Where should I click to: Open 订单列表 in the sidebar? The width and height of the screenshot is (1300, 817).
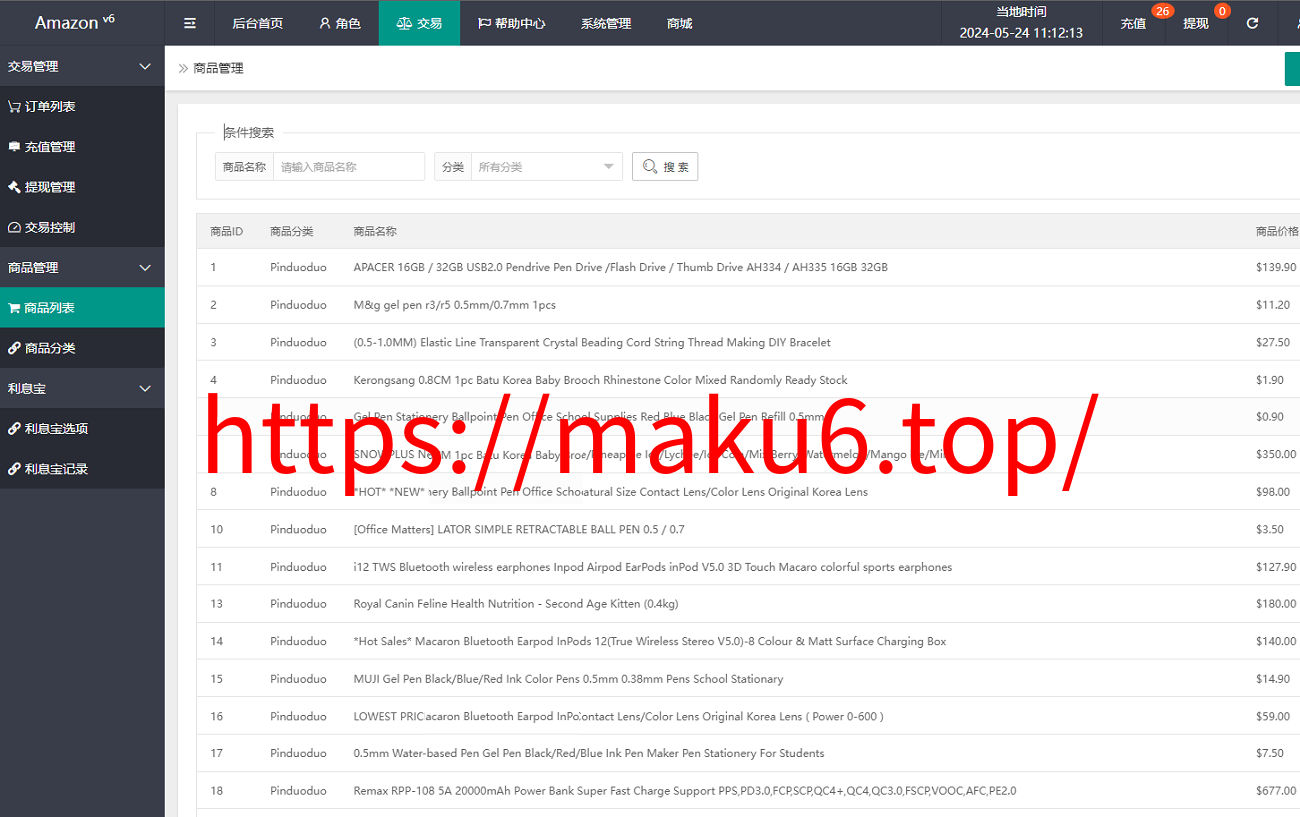[x=82, y=106]
